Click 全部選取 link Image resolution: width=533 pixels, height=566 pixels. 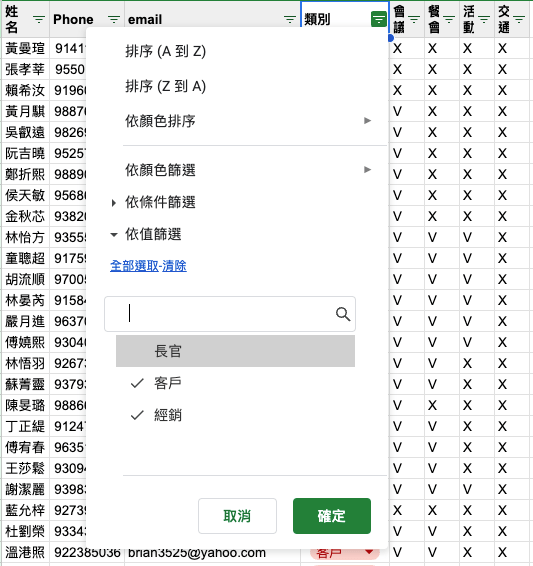pos(134,266)
